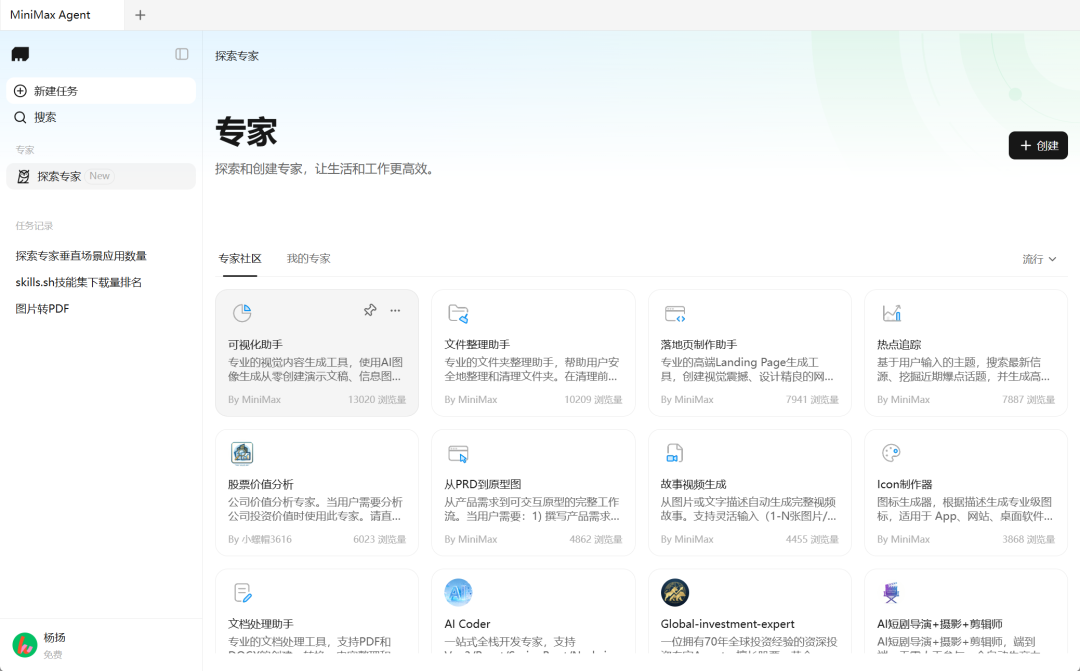Viewport: 1080px width, 671px height.
Task: Toggle the pin on 可视化助手 card
Action: (x=370, y=310)
